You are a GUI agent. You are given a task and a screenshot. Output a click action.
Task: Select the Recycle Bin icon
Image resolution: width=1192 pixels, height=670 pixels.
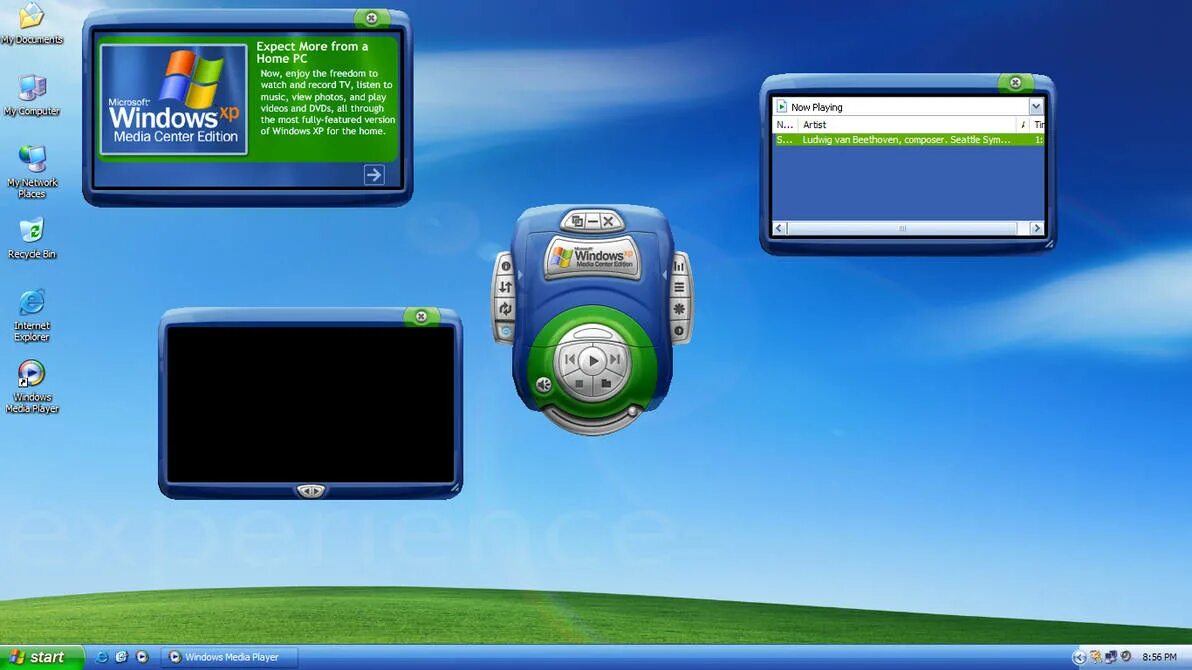[32, 239]
